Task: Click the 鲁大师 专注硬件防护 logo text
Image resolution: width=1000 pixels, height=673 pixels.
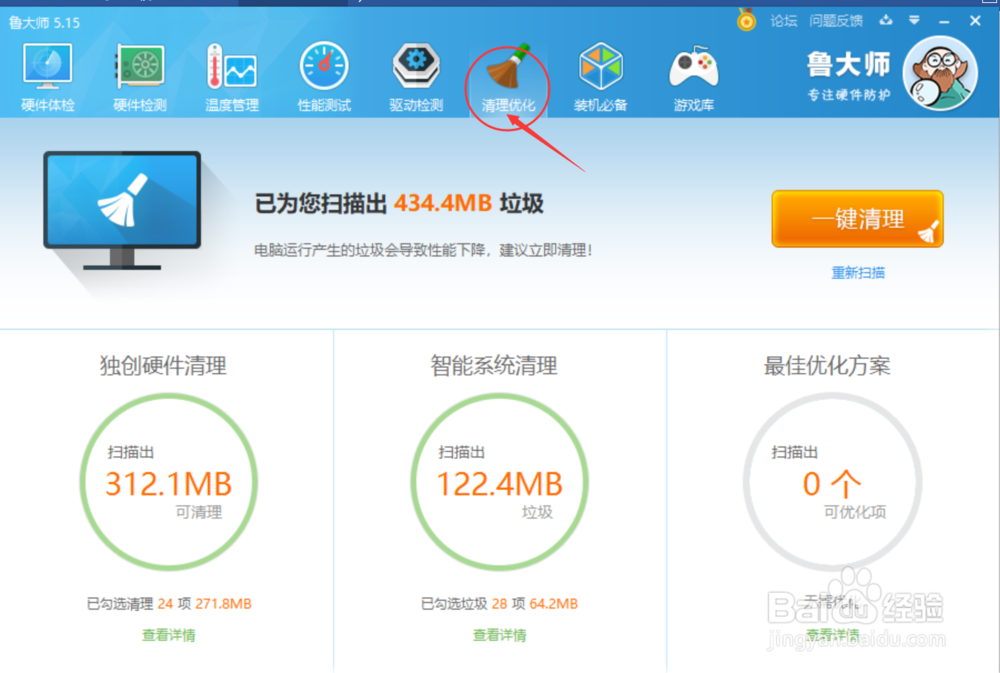Action: pos(848,75)
